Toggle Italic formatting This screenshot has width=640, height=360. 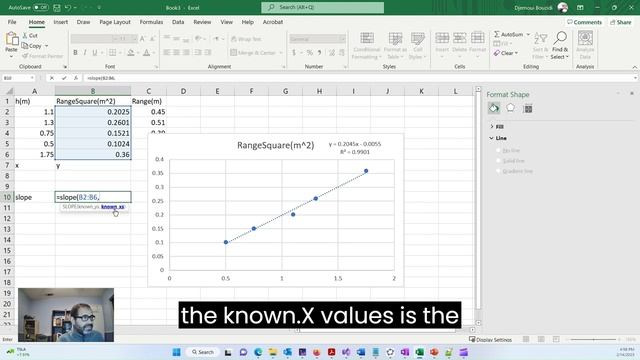(85, 53)
